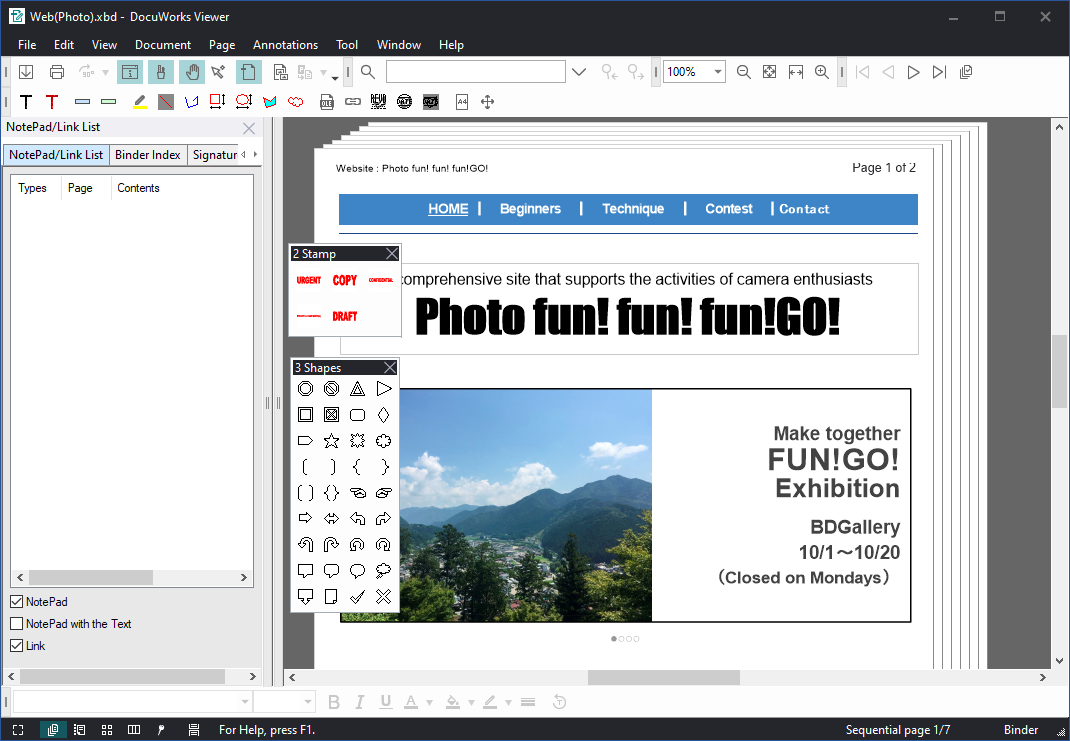Image resolution: width=1070 pixels, height=741 pixels.
Task: Sort list by the Contents column header
Action: (138, 188)
